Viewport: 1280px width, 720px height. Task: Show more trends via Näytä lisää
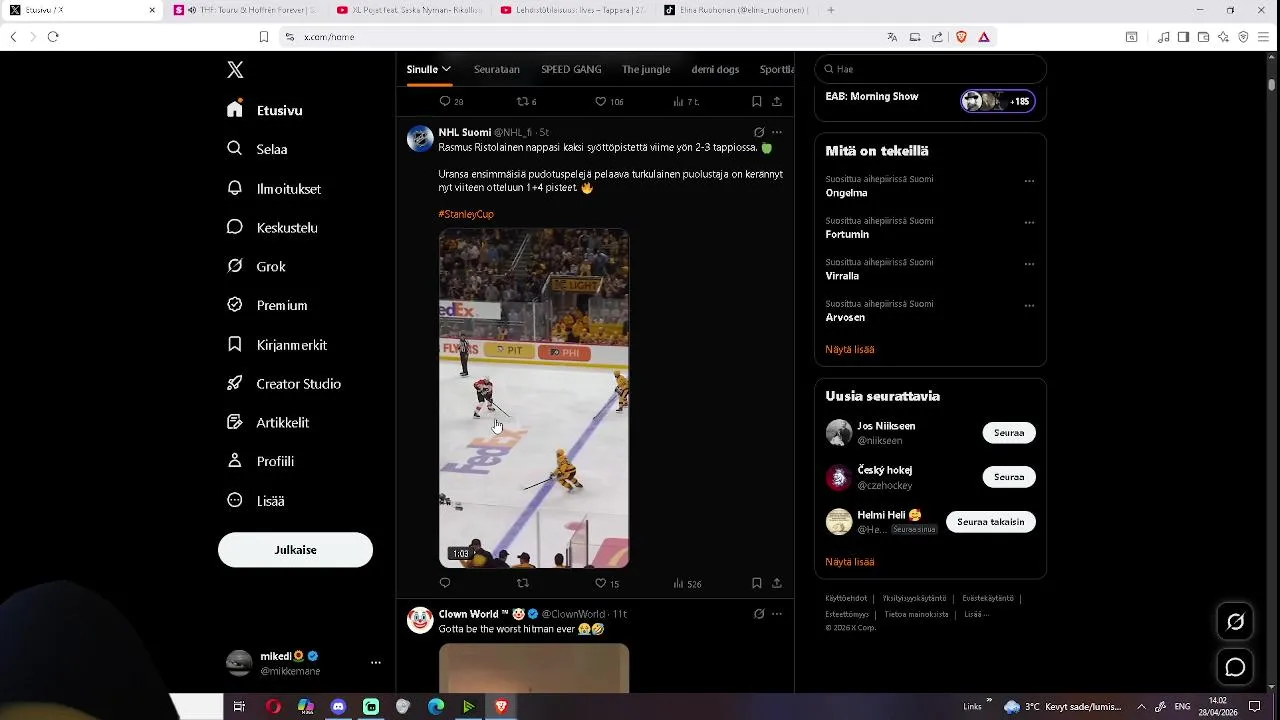(850, 349)
